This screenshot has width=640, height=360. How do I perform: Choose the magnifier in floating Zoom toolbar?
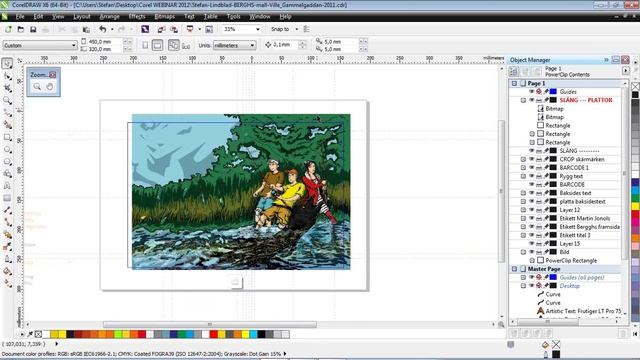click(x=37, y=87)
